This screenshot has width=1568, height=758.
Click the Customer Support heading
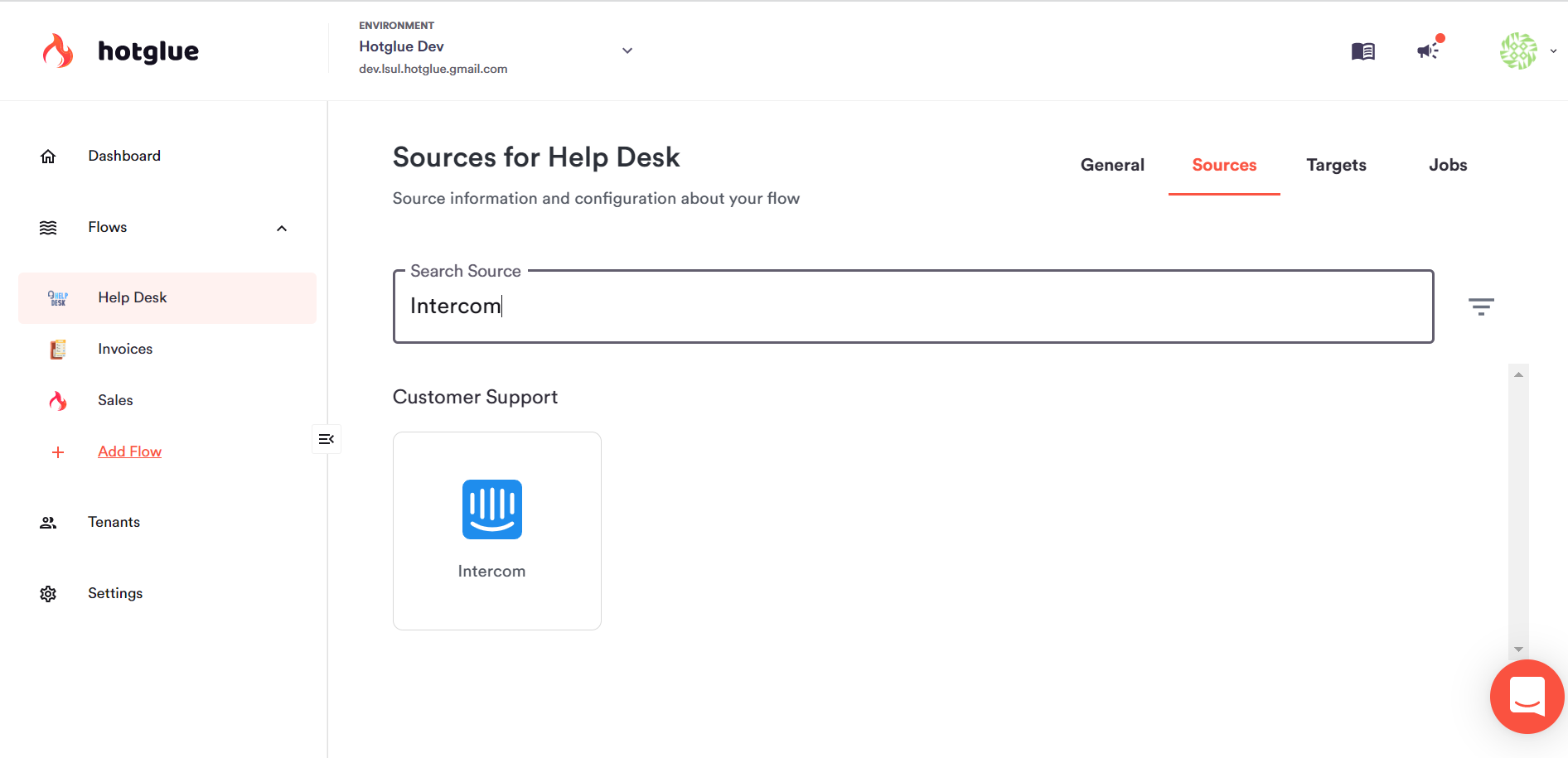coord(475,398)
